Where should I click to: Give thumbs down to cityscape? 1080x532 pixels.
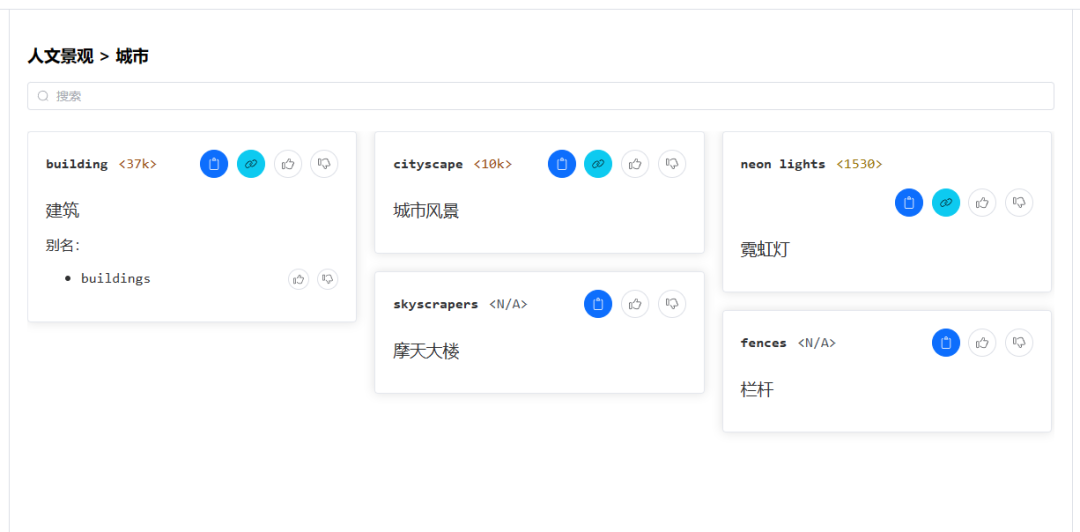click(x=672, y=164)
